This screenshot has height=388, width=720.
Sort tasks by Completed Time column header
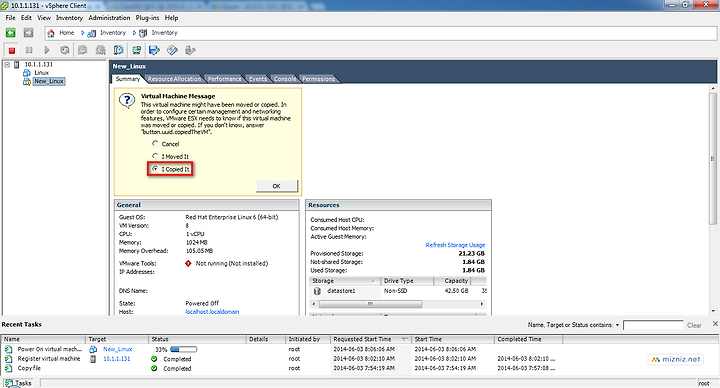pyautogui.click(x=529, y=339)
